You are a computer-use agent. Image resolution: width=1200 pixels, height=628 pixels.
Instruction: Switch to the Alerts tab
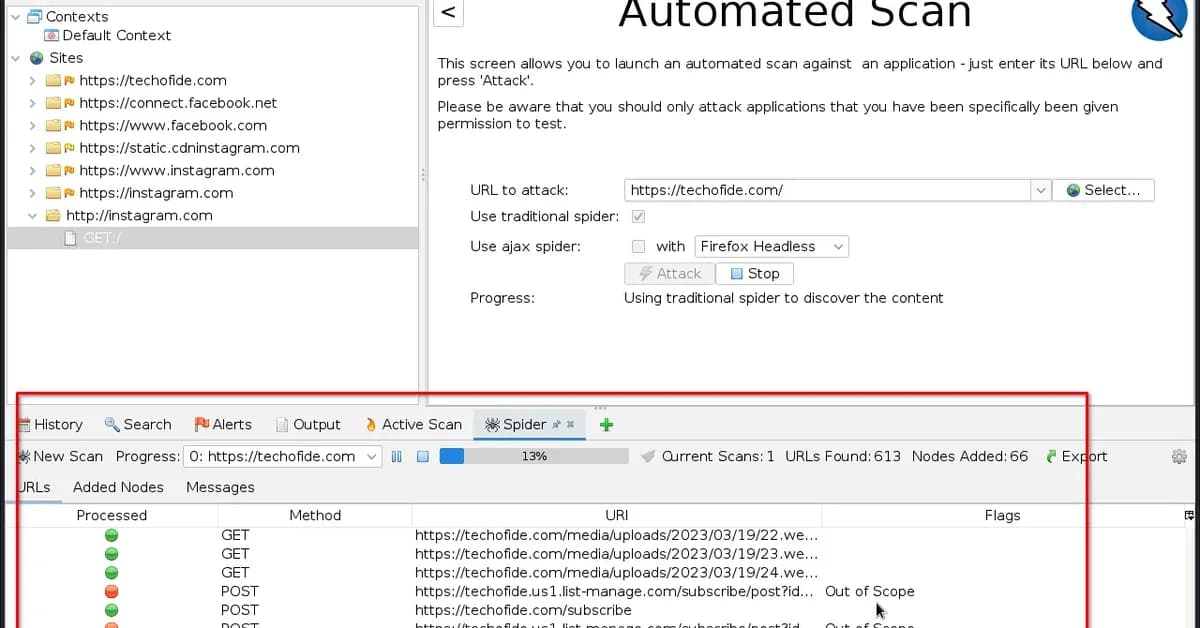point(223,424)
